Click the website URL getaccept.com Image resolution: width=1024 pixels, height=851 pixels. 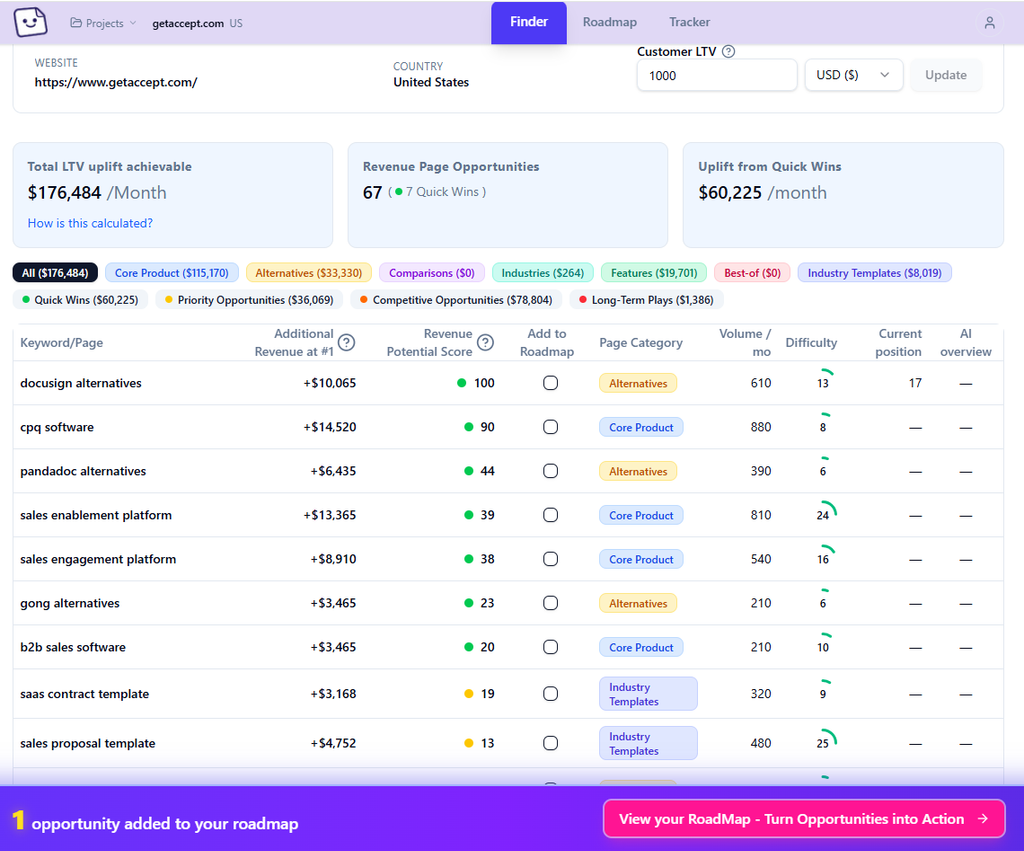click(x=116, y=82)
